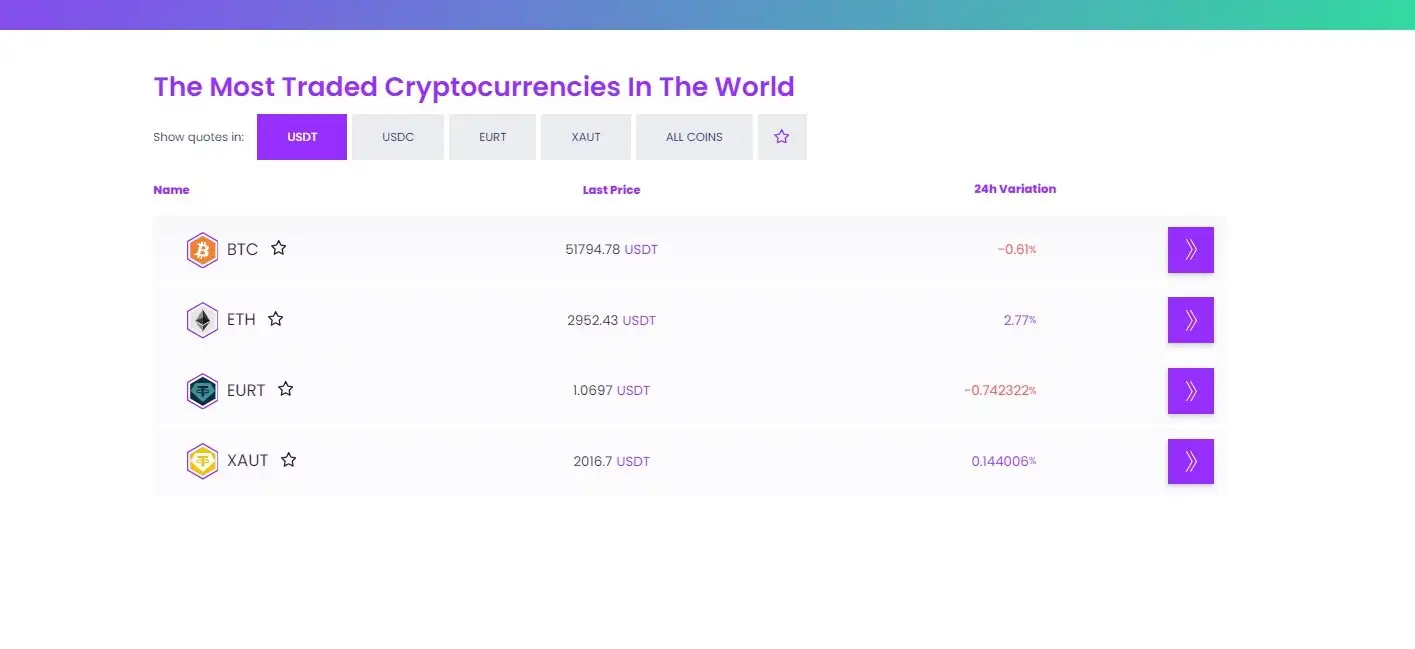This screenshot has height=649, width=1415.
Task: Click the 24h Variation column header
Action: coord(1014,189)
